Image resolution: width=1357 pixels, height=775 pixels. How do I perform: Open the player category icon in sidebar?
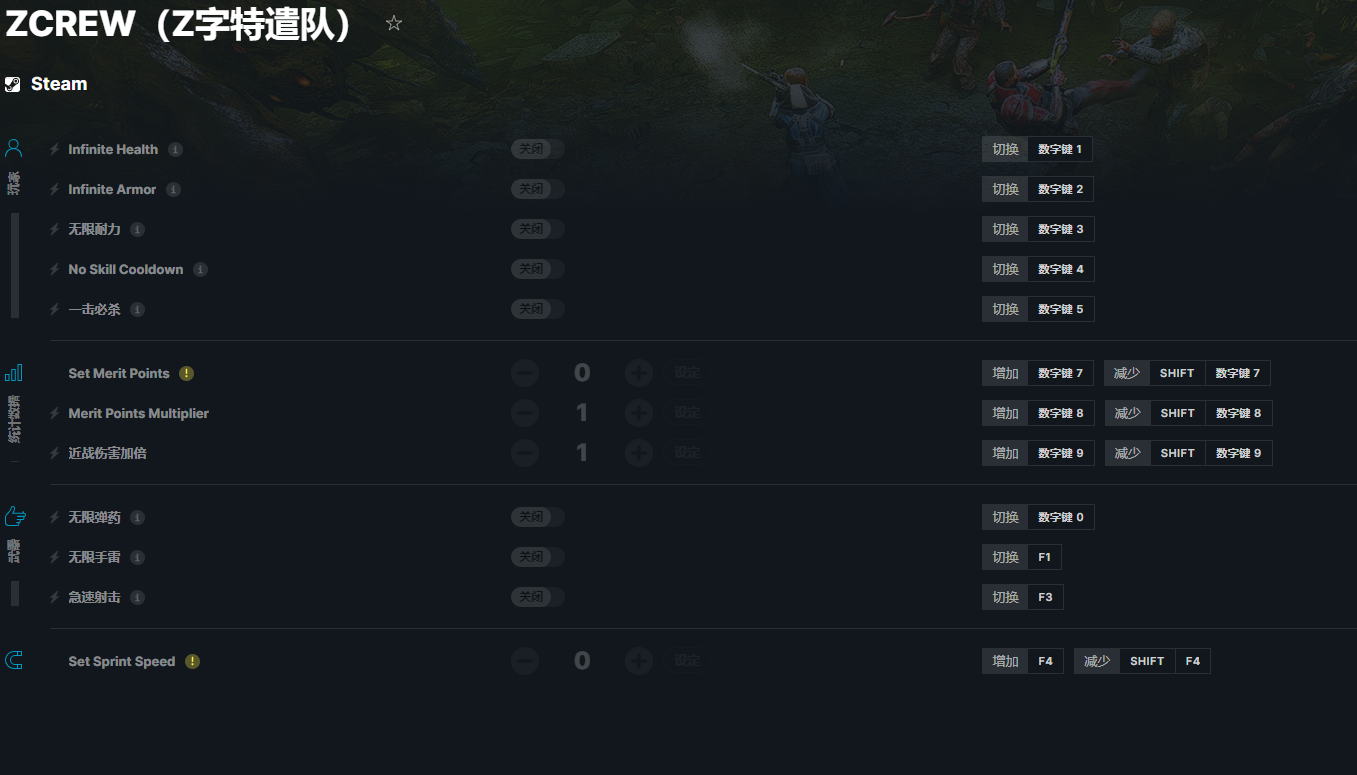click(x=14, y=149)
